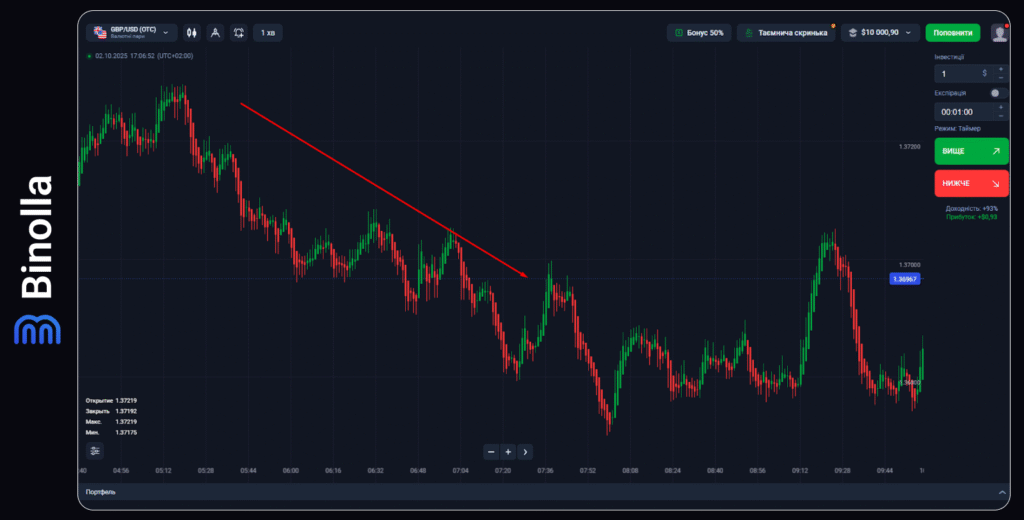Expand the Портфель panel chevron
1024x520 pixels.
click(1002, 492)
